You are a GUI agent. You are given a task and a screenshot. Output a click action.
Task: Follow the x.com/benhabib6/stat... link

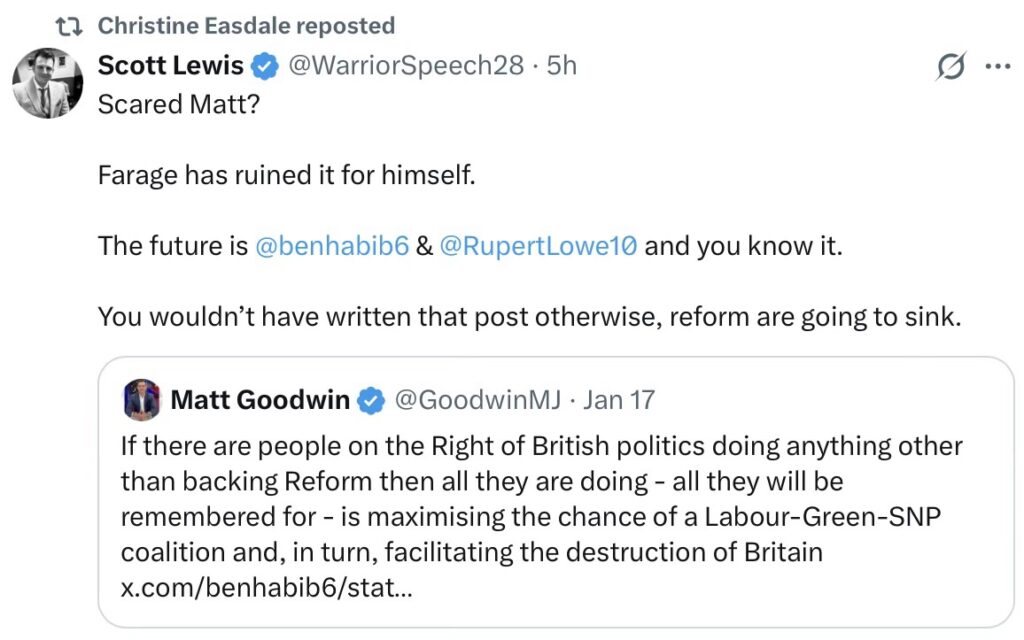coord(265,588)
